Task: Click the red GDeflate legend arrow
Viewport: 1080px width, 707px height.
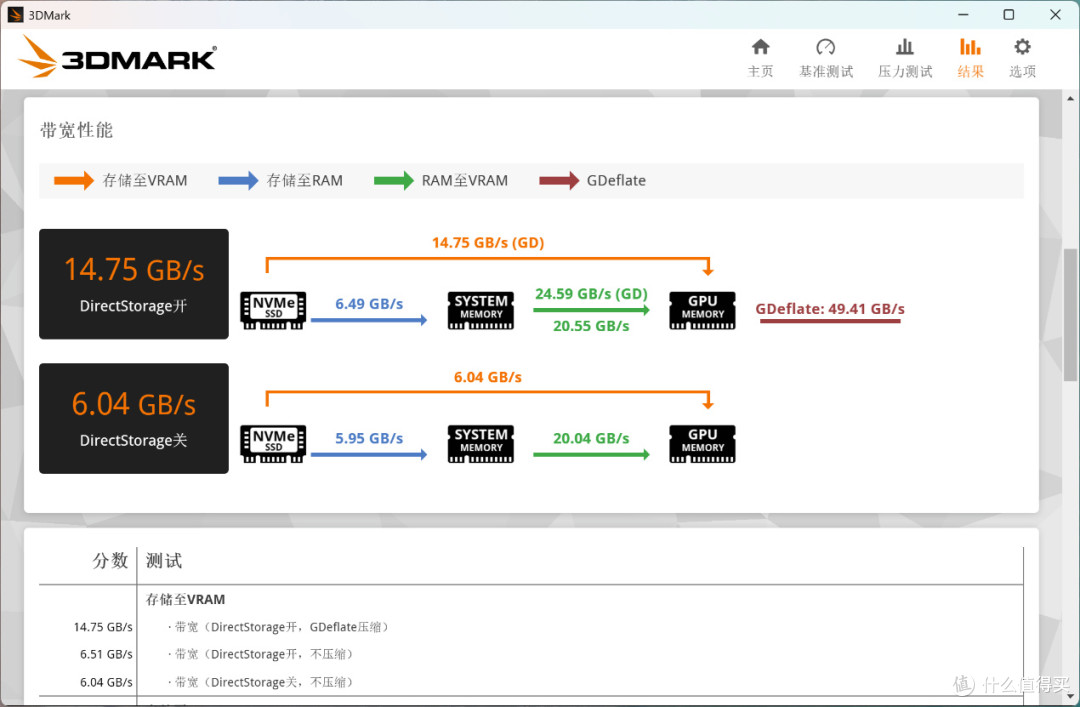Action: coord(559,181)
